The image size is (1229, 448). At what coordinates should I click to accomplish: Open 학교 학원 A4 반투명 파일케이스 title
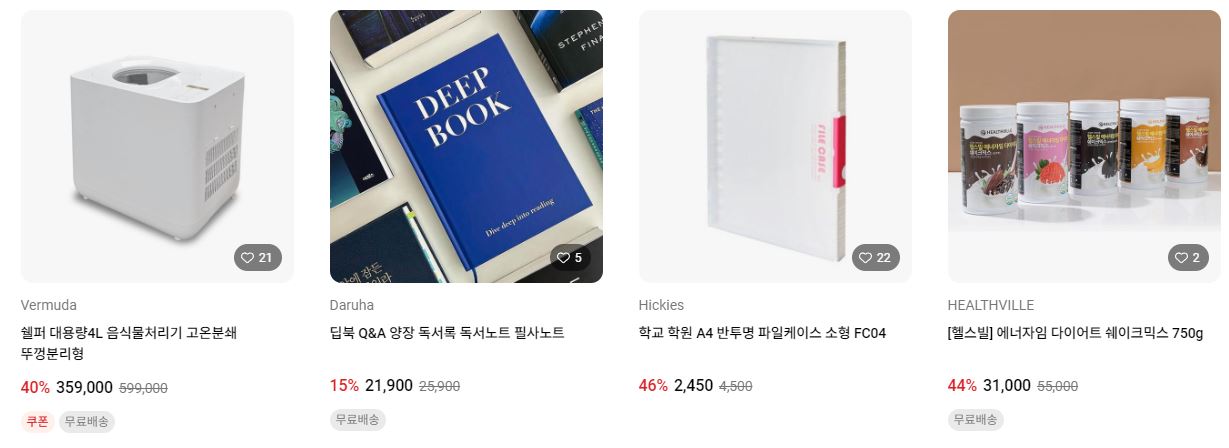[763, 333]
